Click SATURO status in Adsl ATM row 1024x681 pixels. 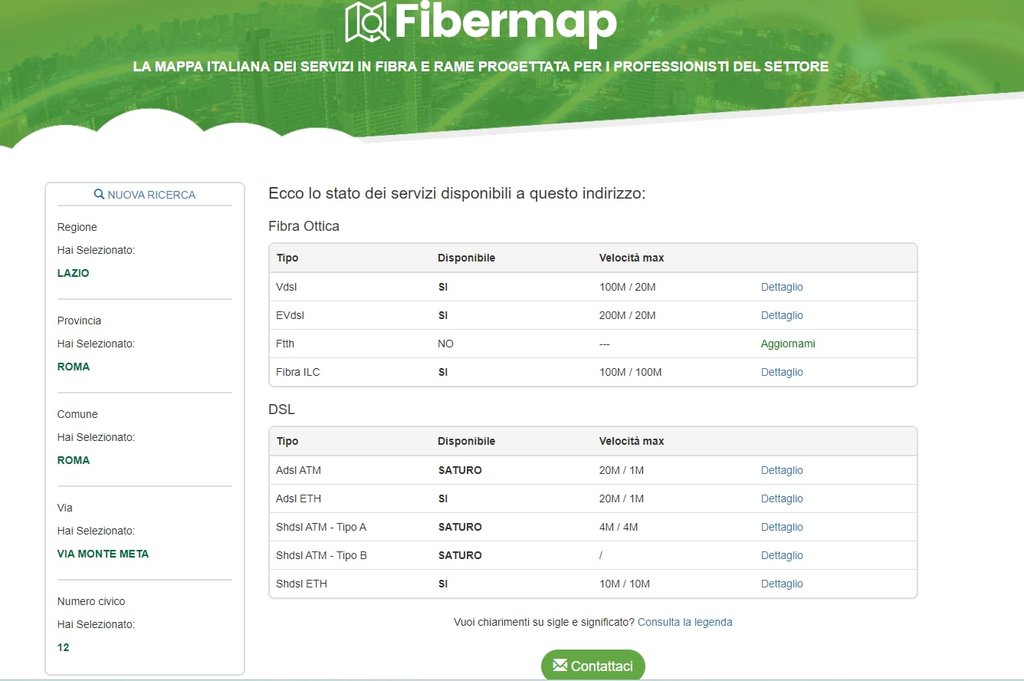pyautogui.click(x=460, y=470)
